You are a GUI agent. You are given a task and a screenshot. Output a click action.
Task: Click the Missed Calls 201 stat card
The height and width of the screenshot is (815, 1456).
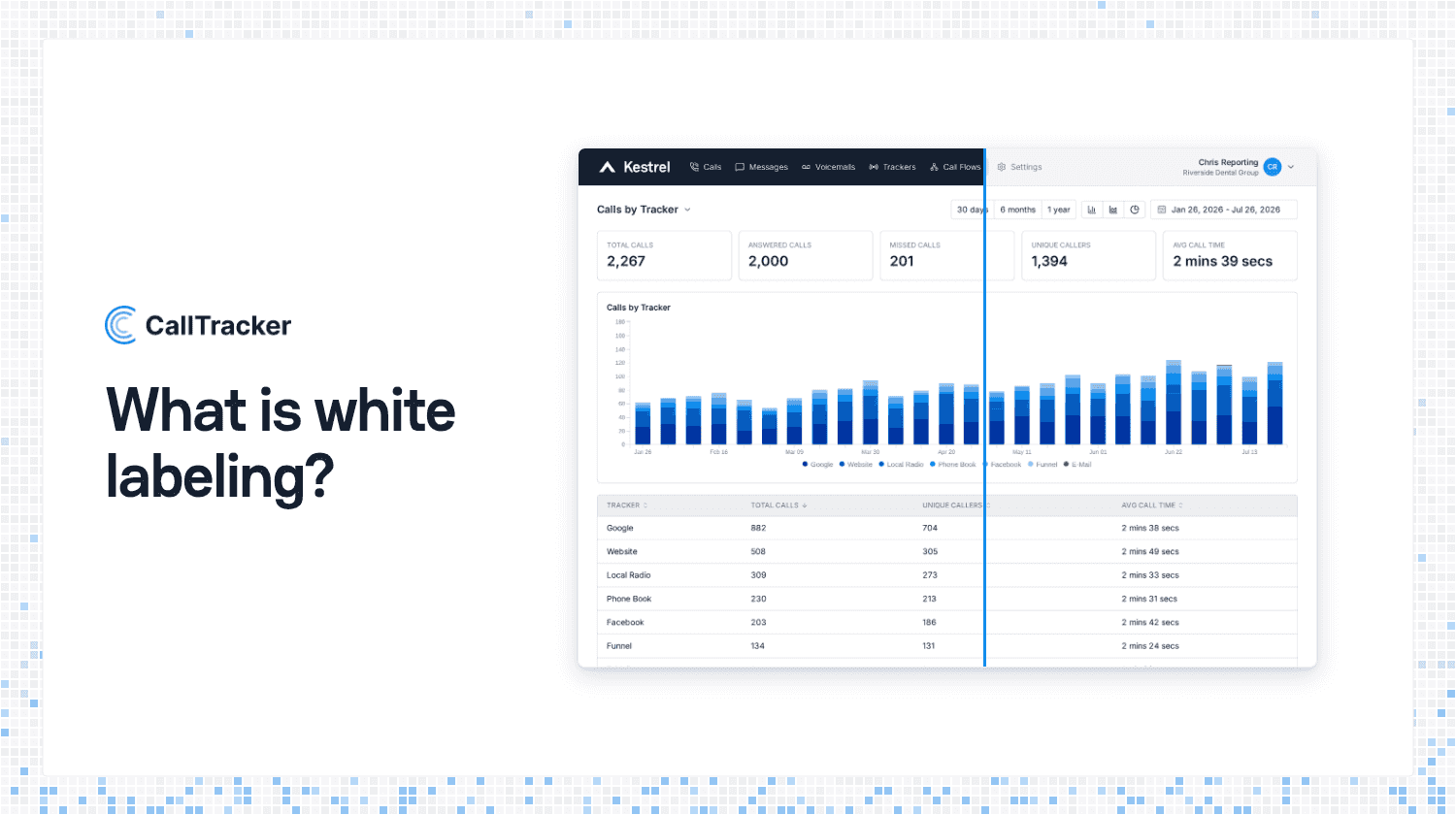coord(947,255)
